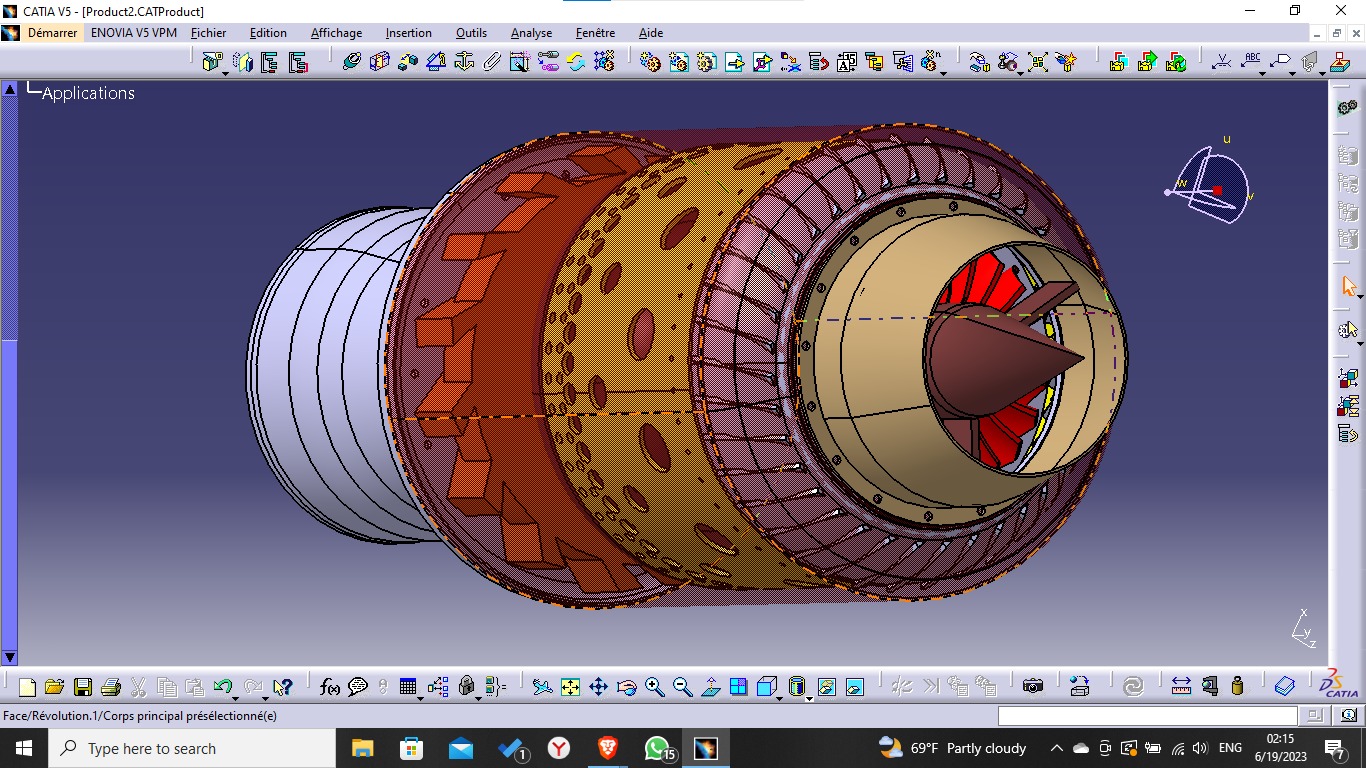This screenshot has width=1366, height=768.
Task: Click the Design Table icon
Action: [x=407, y=687]
